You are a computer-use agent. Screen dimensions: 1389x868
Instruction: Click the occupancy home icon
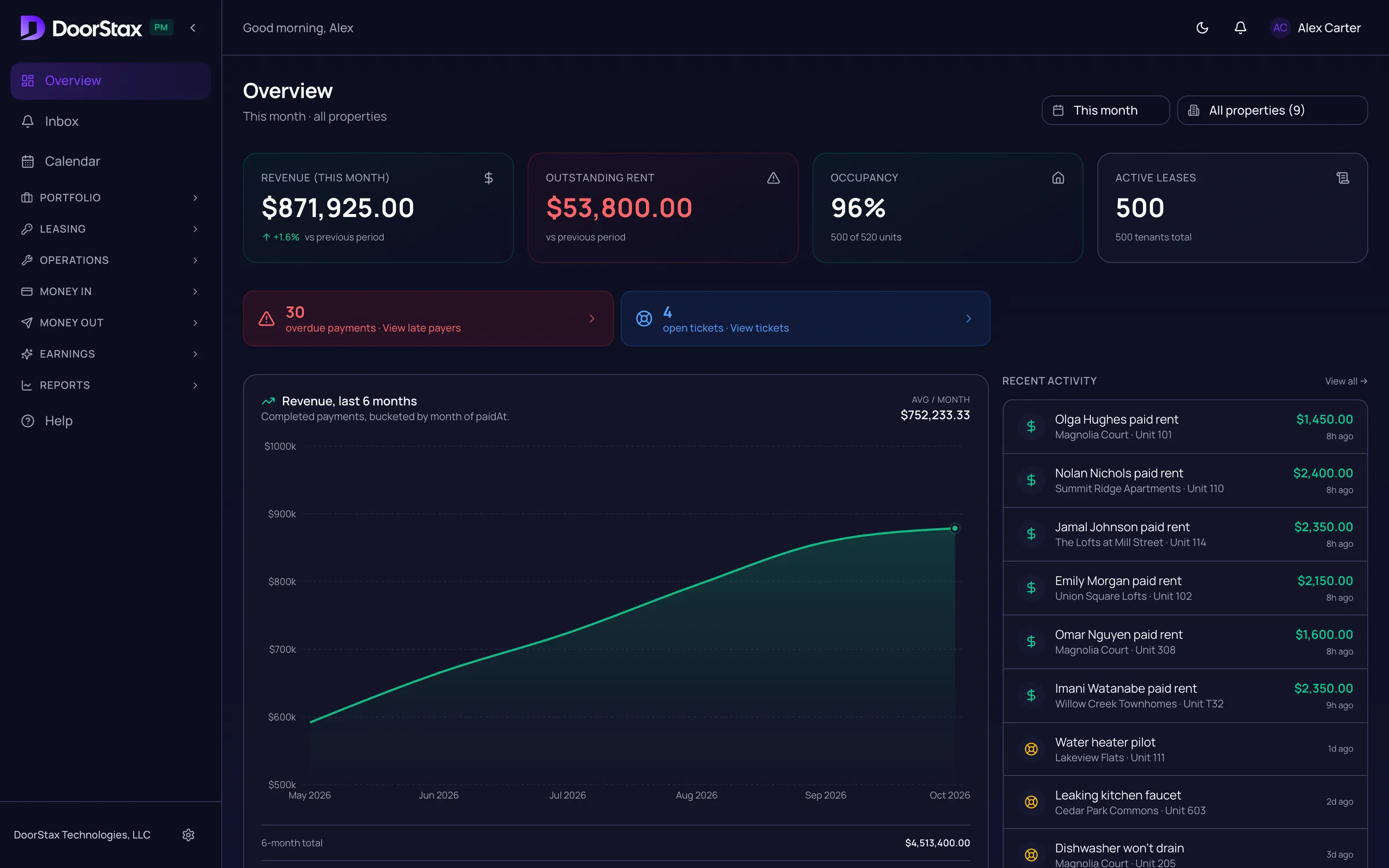pyautogui.click(x=1058, y=178)
